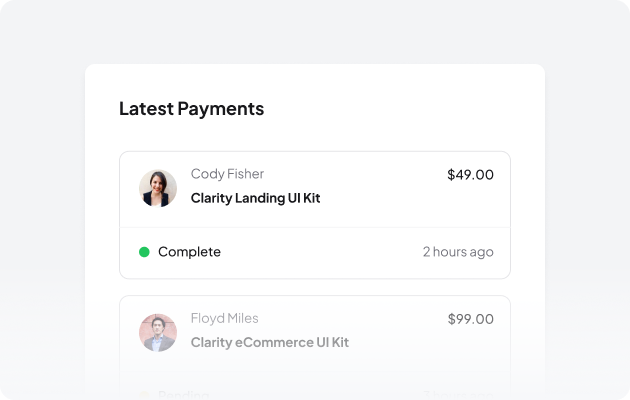Click the "2 hours ago" timestamp
Screen dimensions: 630x400
click(x=458, y=252)
